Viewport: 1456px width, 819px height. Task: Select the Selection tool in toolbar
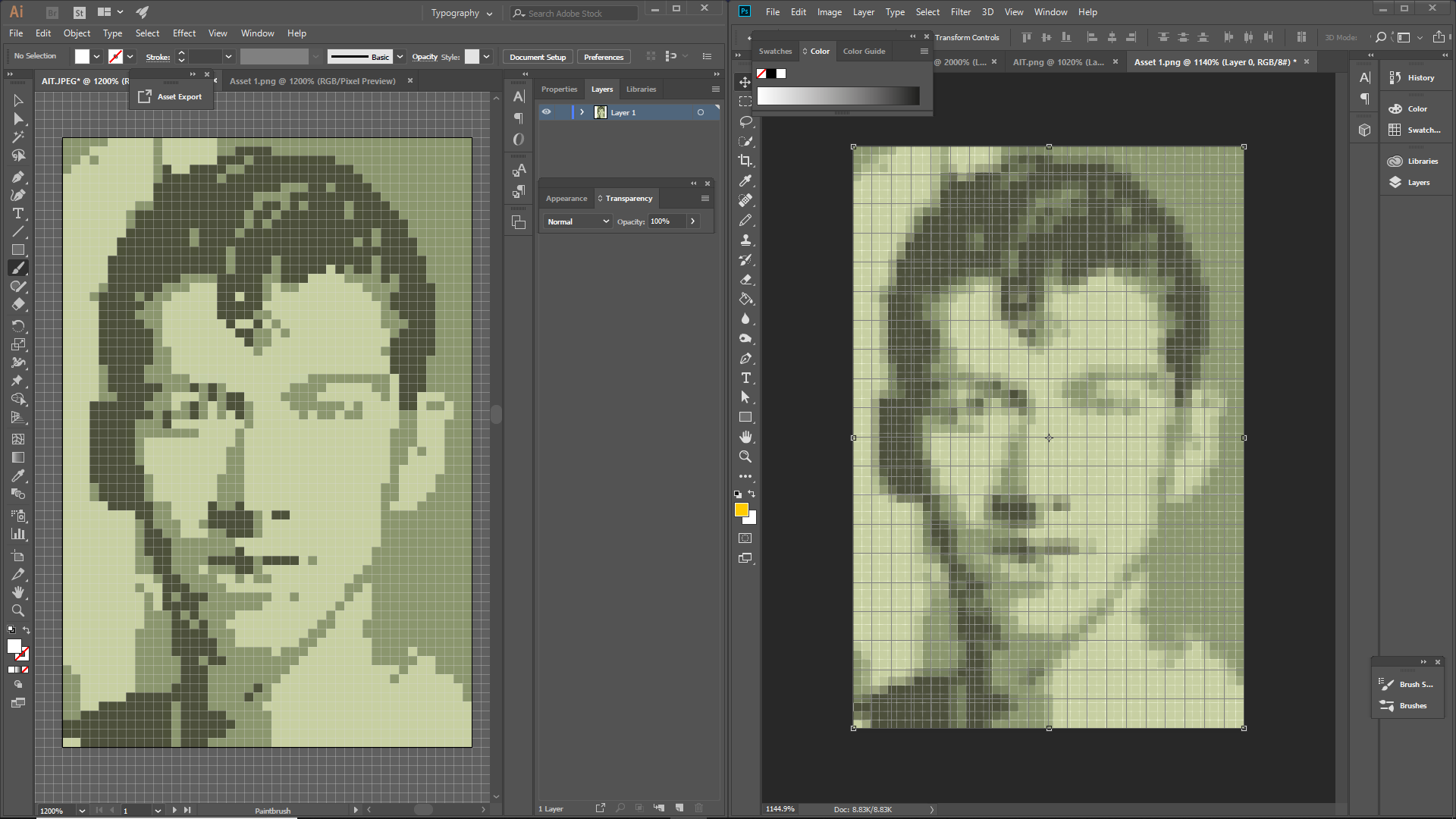pyautogui.click(x=17, y=99)
